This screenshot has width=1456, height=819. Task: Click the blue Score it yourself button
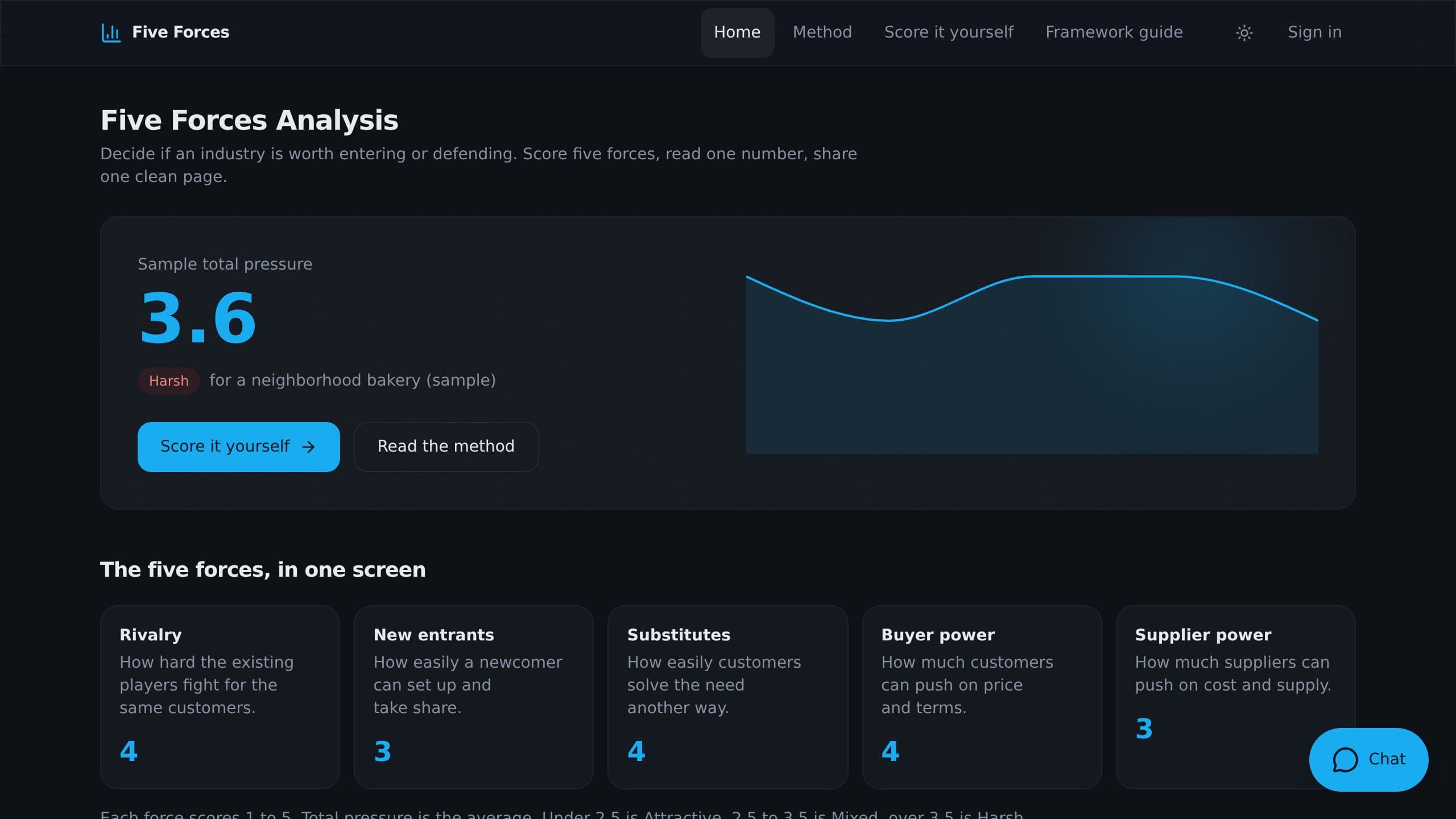[x=238, y=446]
